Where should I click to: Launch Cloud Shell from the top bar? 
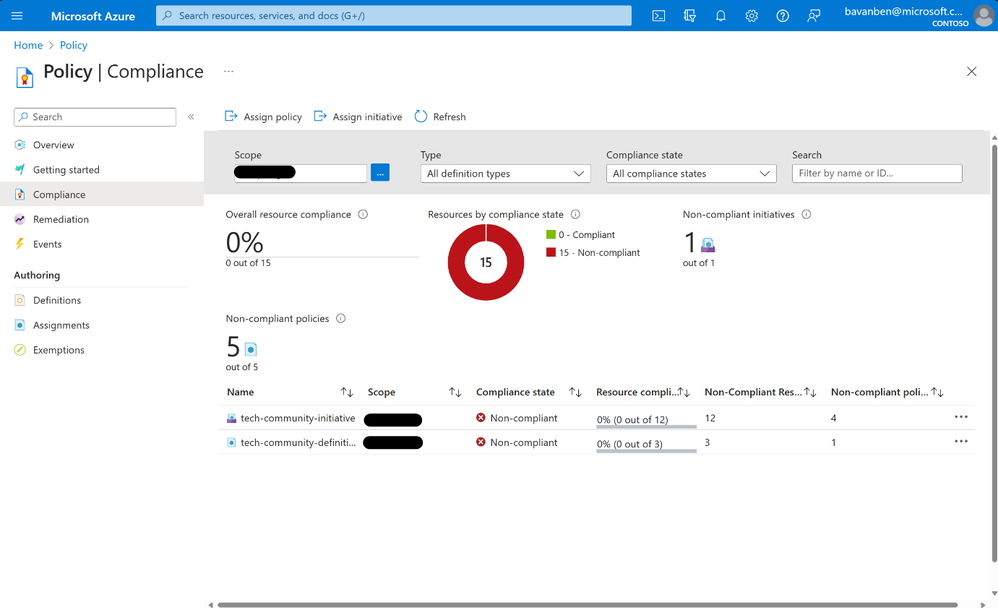[659, 16]
